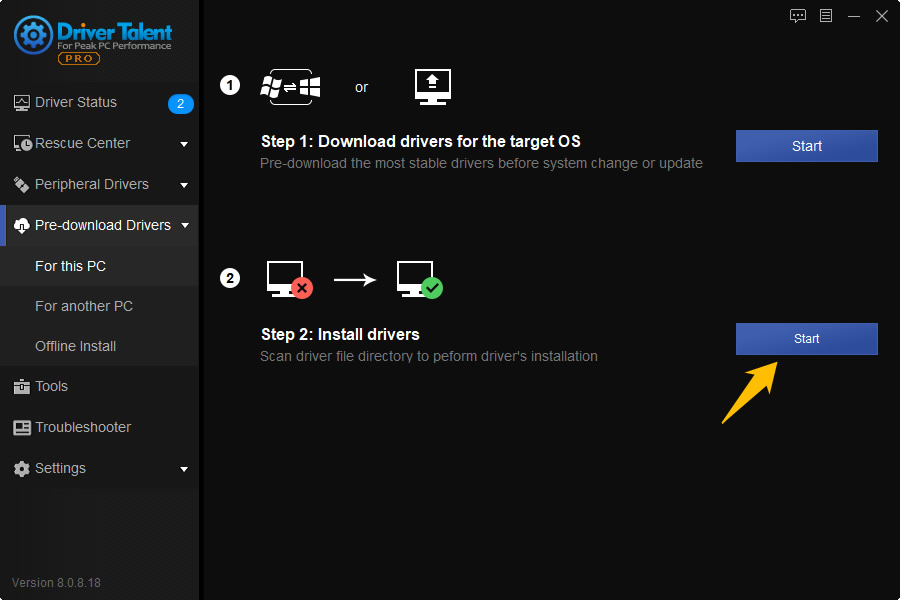Viewport: 900px width, 600px height.
Task: Open the menu list icon in title bar
Action: pos(826,16)
